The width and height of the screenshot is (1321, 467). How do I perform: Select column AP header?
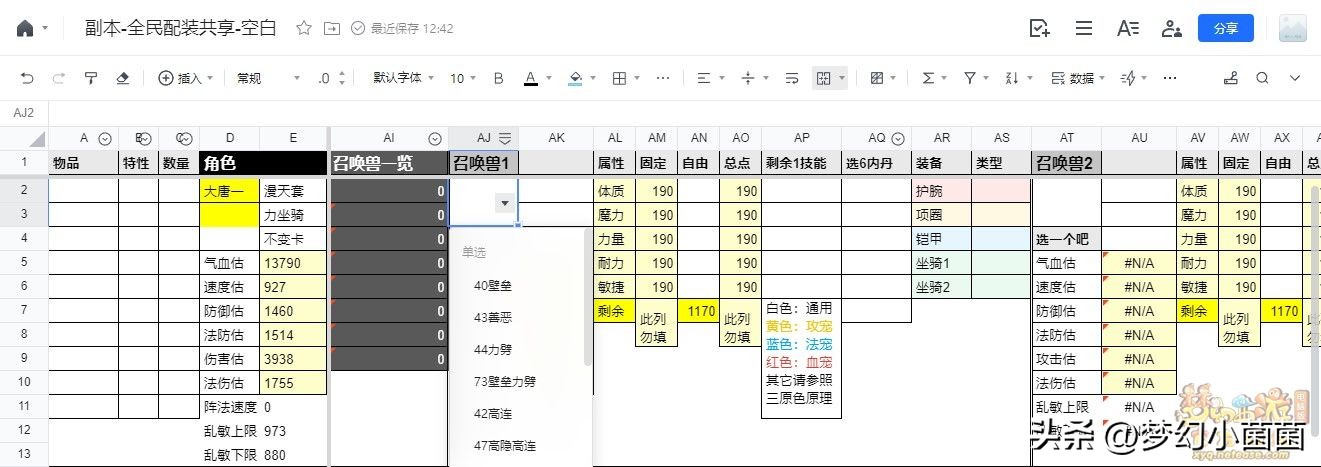pyautogui.click(x=801, y=139)
